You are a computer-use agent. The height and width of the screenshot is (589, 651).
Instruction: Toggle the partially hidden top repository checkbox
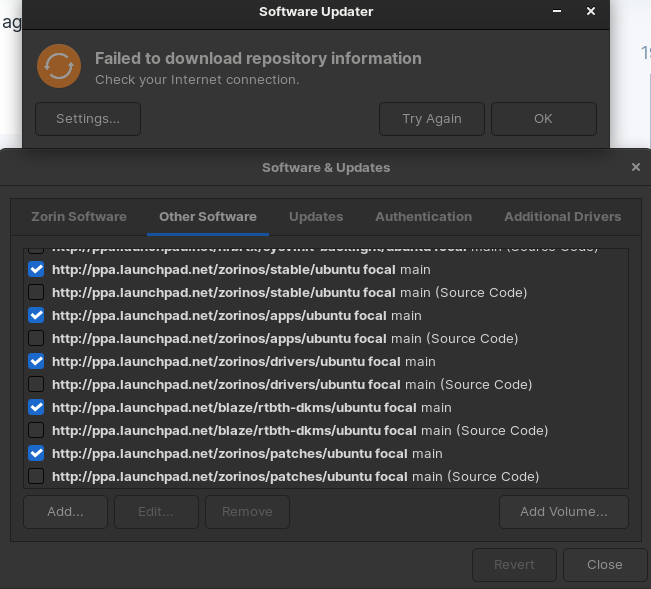tap(36, 251)
